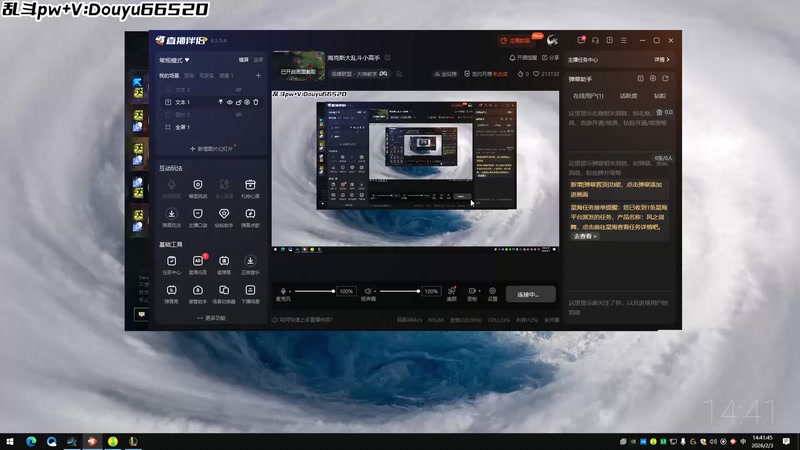
Task: Open the 弹幕玩法 interactive tool
Action: tap(171, 217)
